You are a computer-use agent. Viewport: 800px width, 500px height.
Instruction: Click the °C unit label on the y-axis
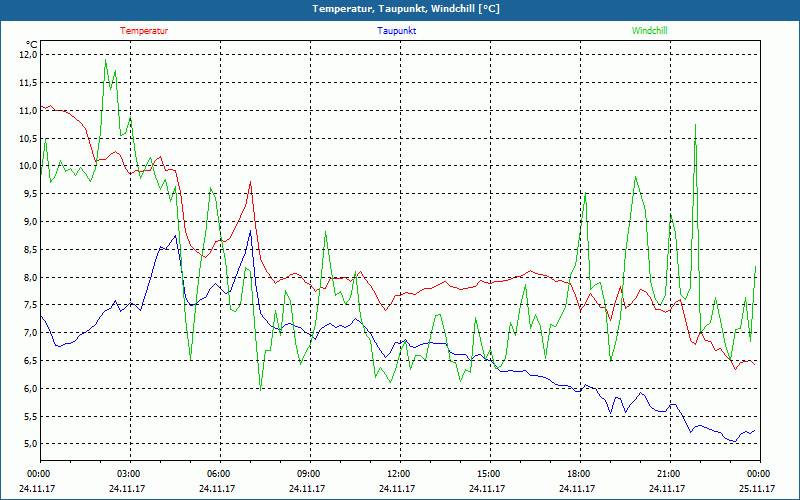coord(31,44)
